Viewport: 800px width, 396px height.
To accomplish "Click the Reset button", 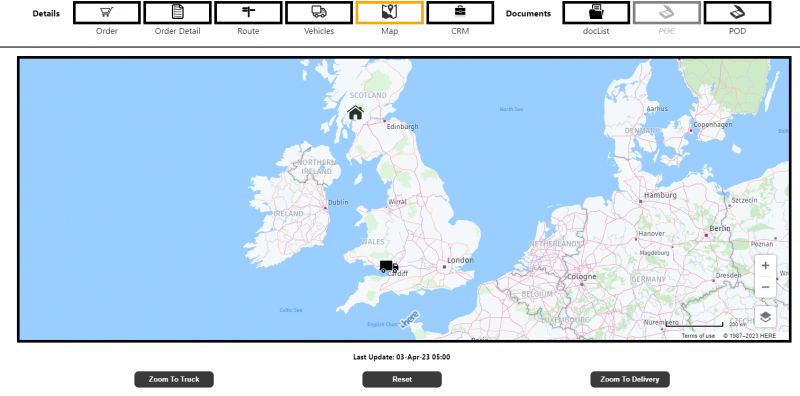I will [x=402, y=380].
